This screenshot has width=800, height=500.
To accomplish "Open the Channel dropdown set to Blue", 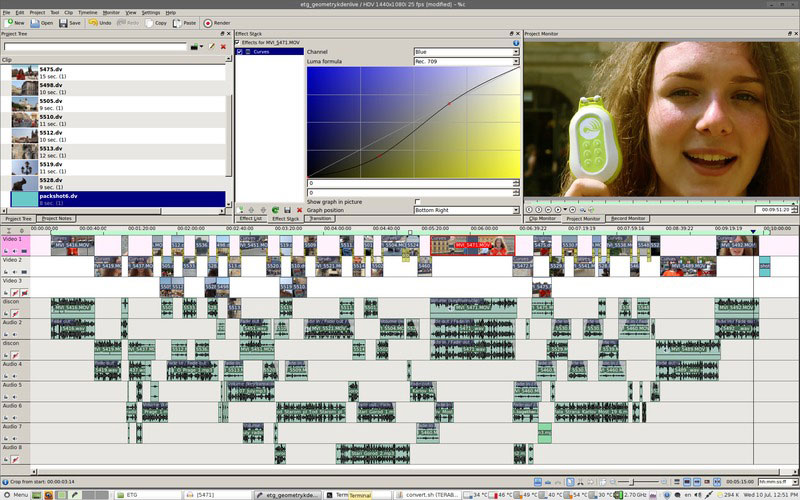I will (466, 51).
